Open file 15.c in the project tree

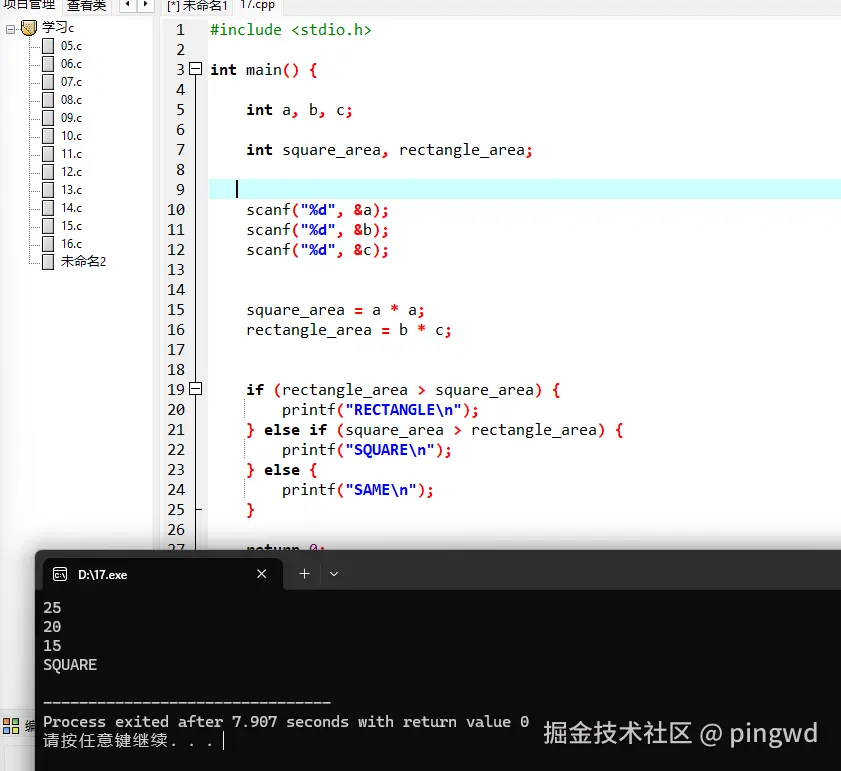(71, 226)
